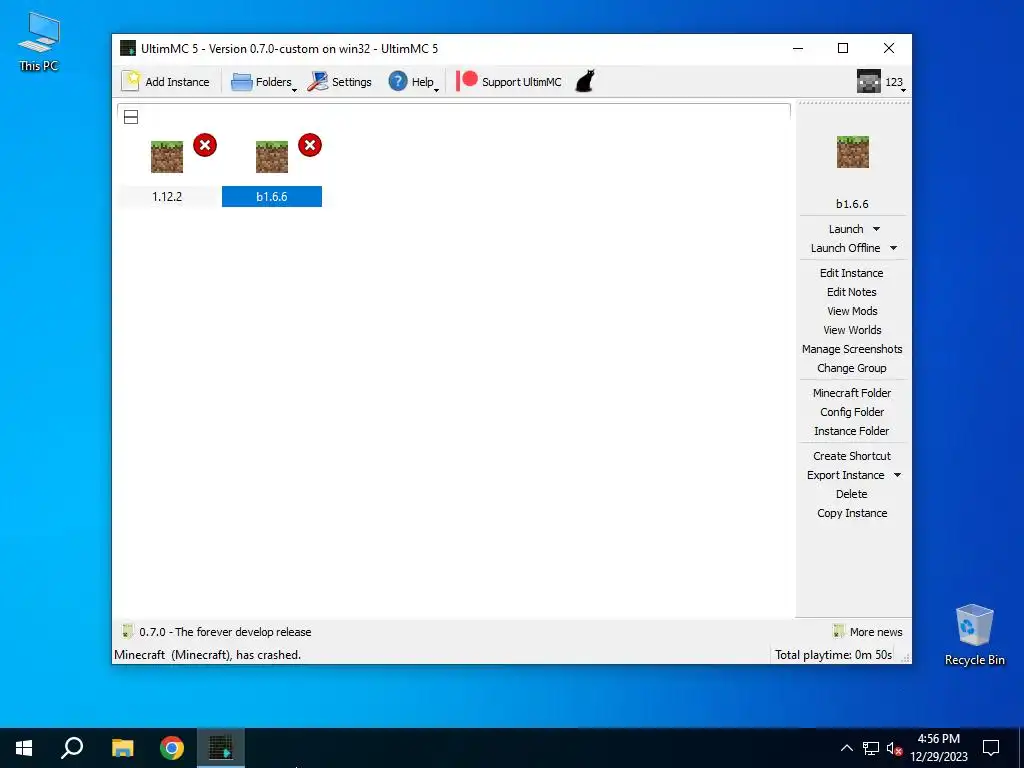
Task: Click the b1.6.6 name in side panel
Action: coord(852,204)
